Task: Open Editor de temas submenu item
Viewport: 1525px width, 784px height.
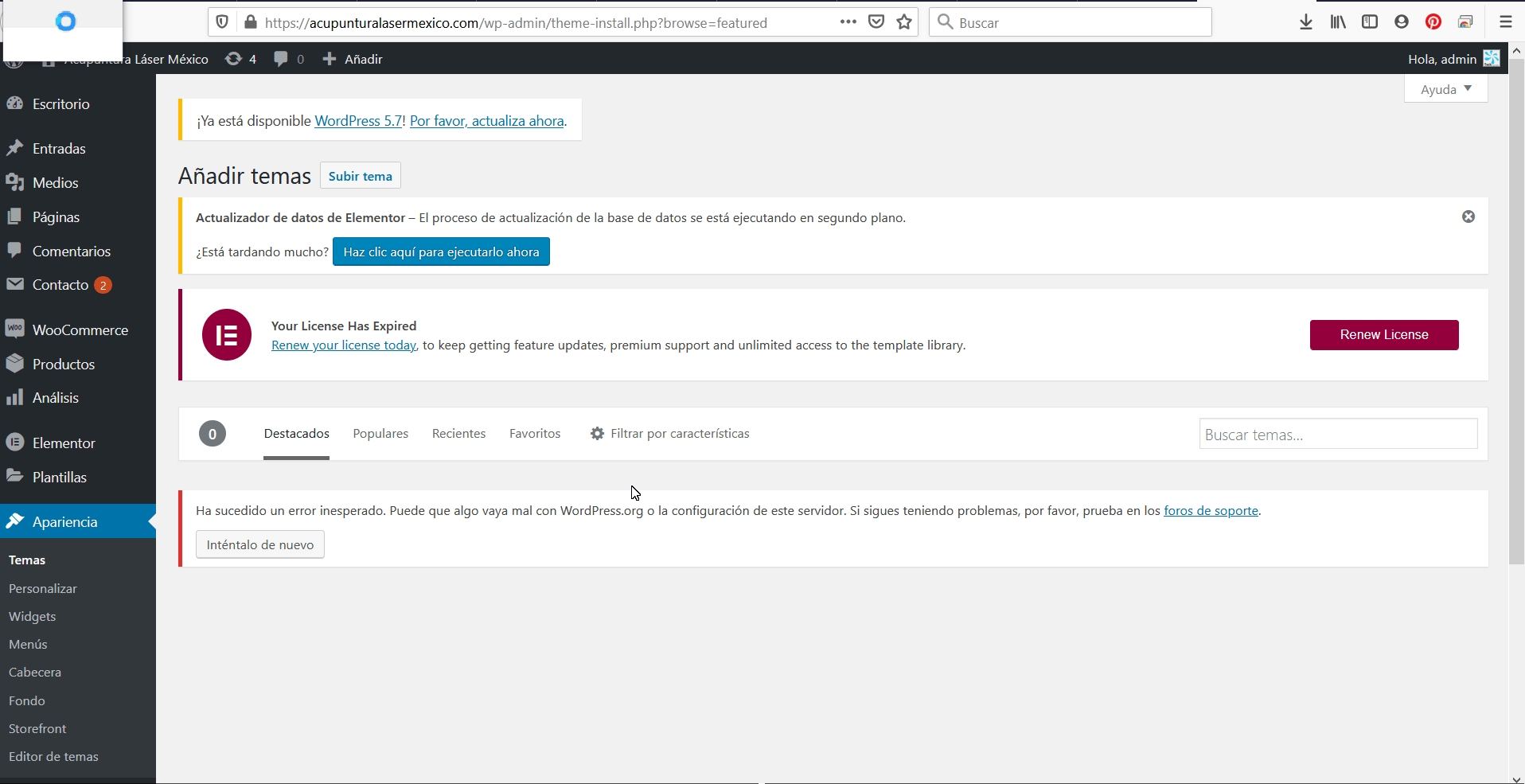Action: [x=53, y=757]
